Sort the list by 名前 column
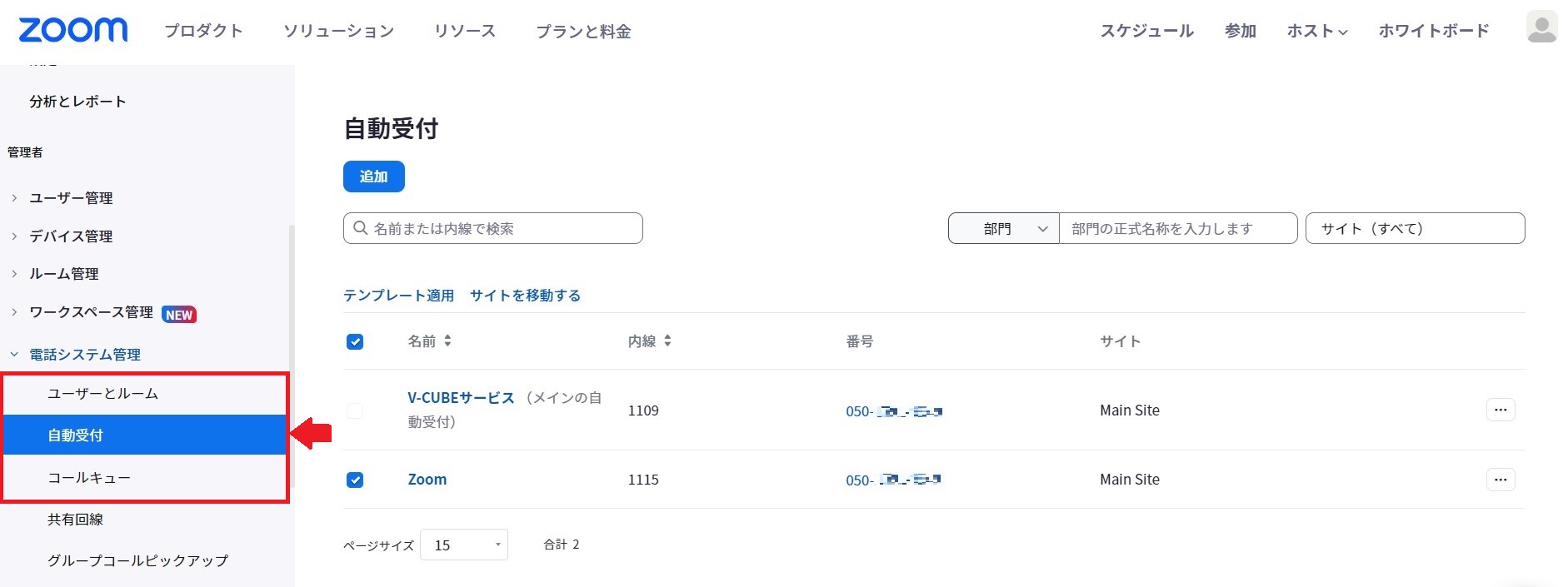 [x=447, y=341]
